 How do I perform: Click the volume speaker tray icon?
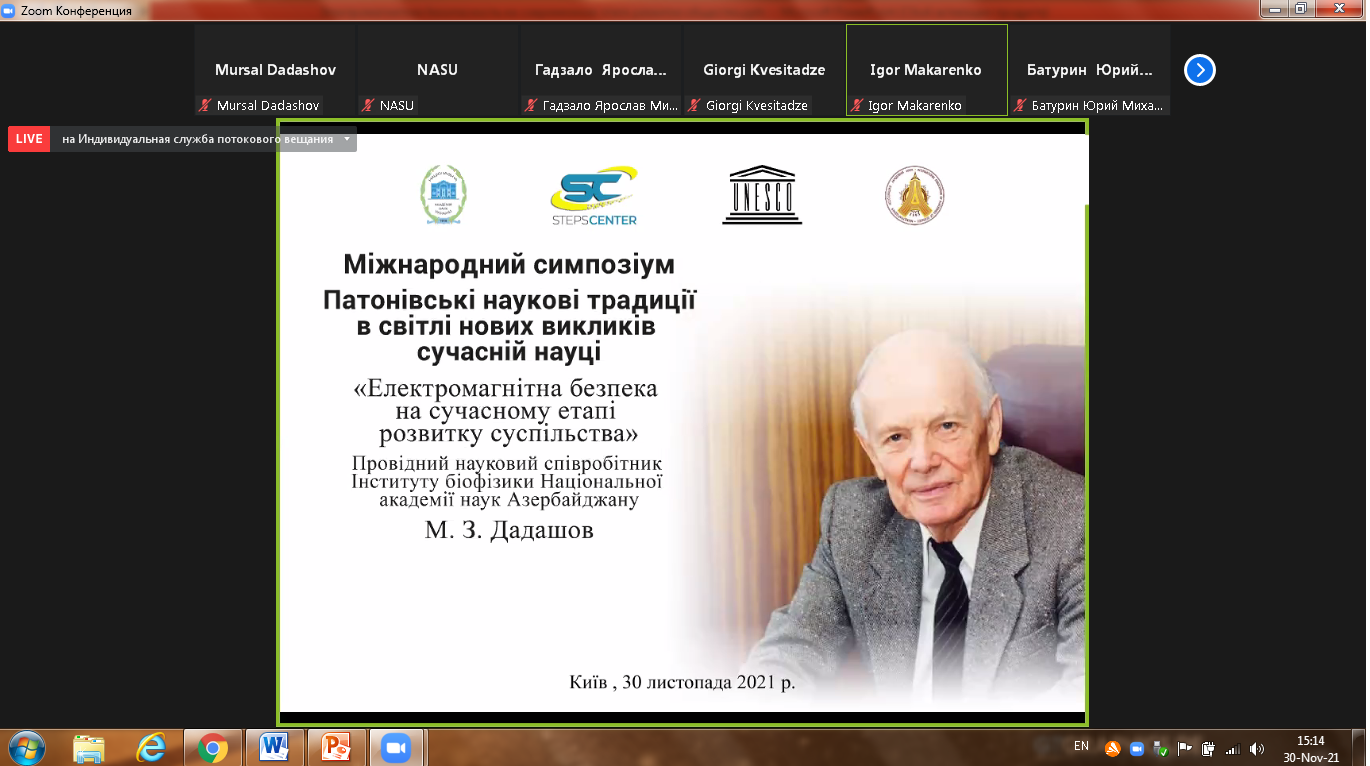click(x=1257, y=748)
